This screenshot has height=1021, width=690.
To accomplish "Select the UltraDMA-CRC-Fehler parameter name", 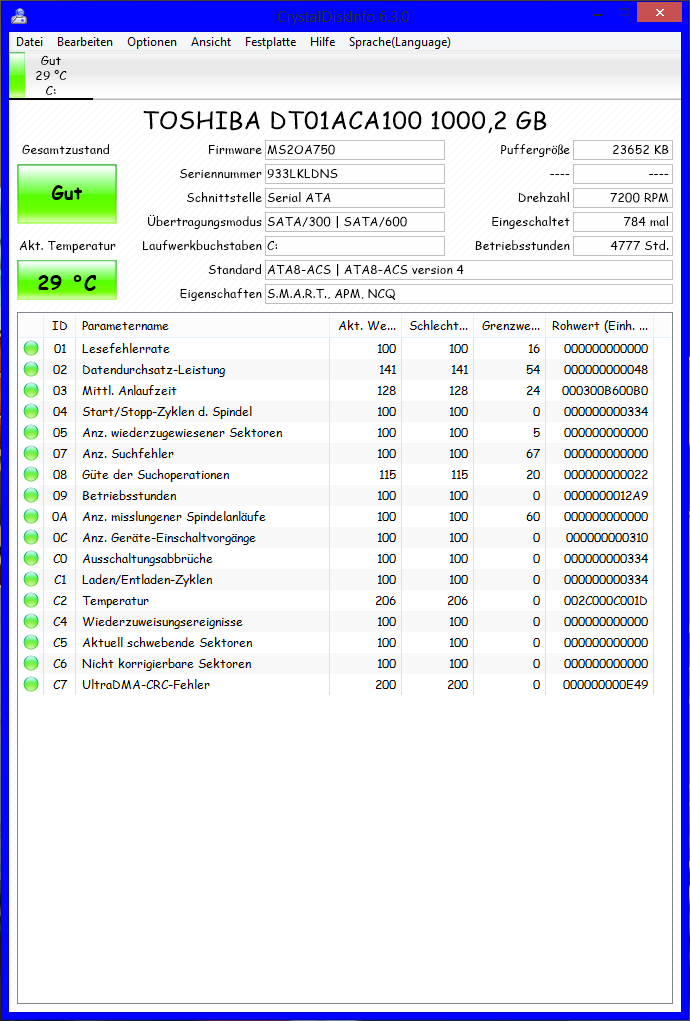I will tap(146, 684).
